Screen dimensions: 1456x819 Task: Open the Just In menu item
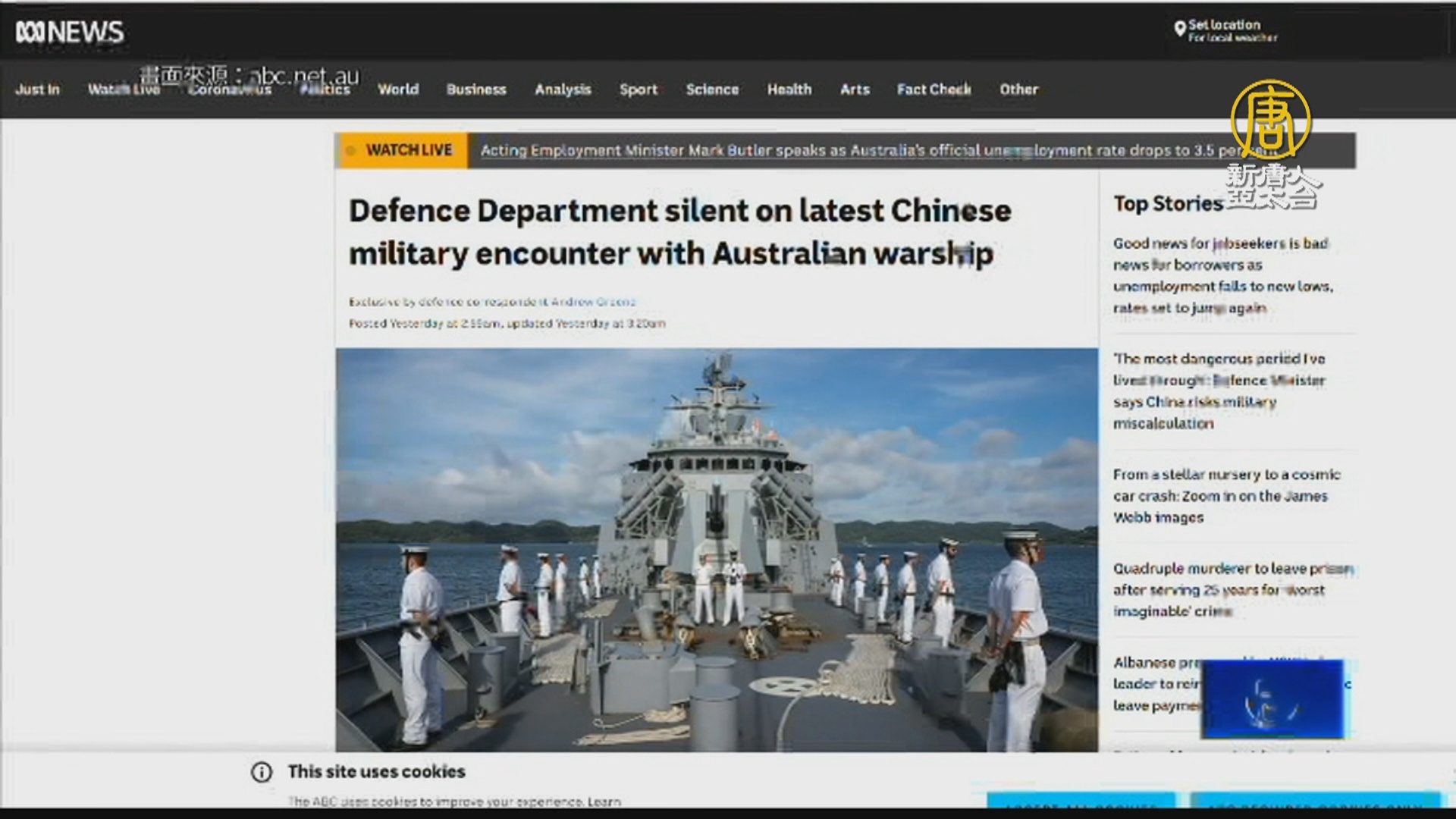37,89
